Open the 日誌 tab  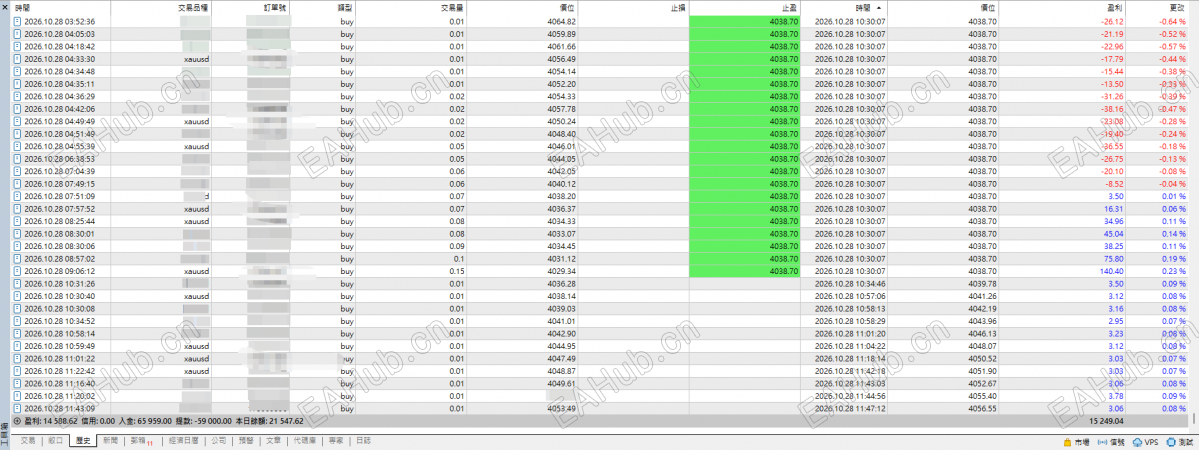click(x=363, y=441)
